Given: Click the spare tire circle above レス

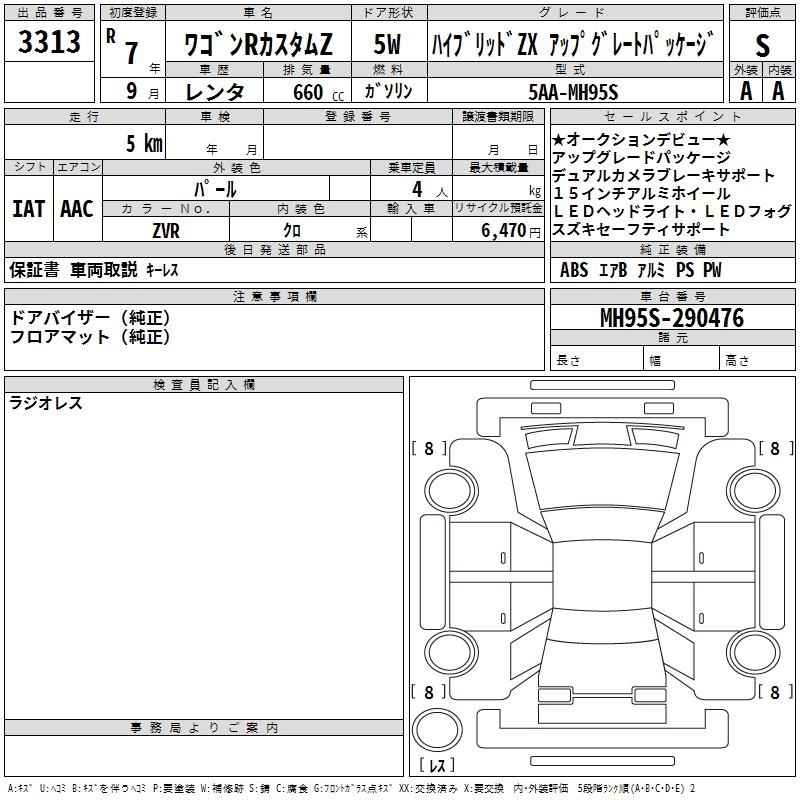Looking at the screenshot, I should point(435,728).
